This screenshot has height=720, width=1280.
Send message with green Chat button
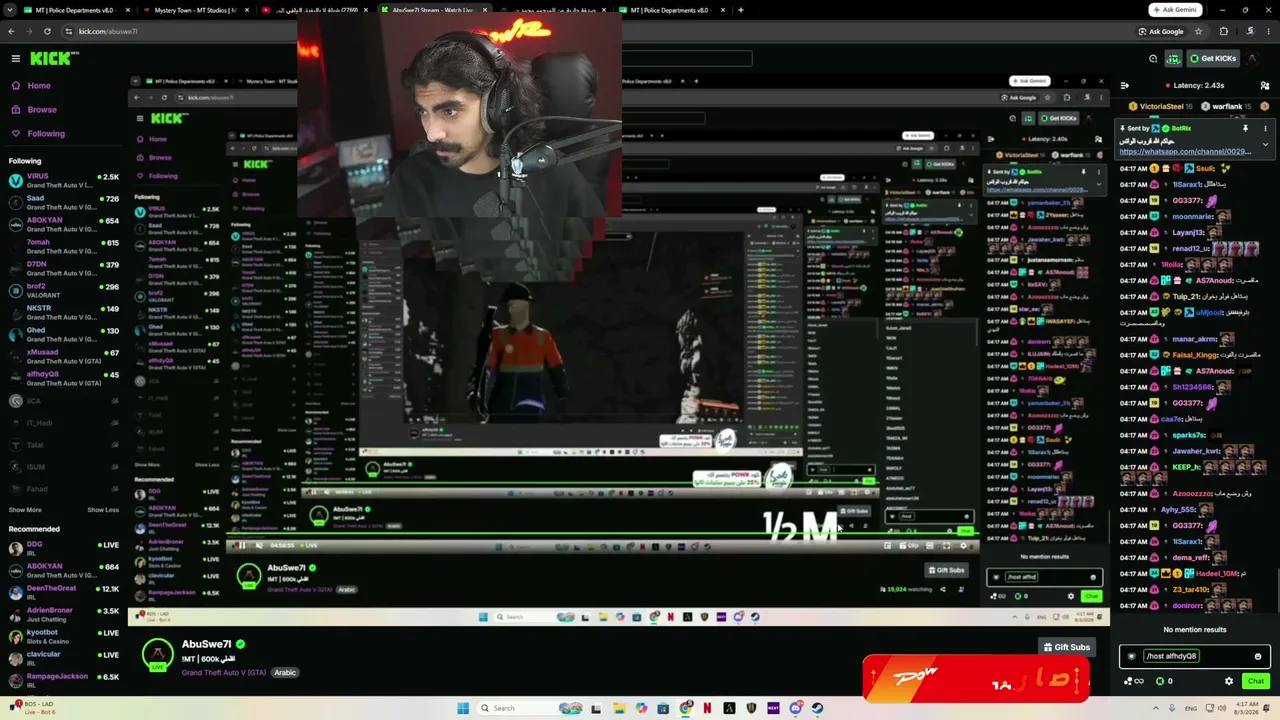coord(1256,681)
